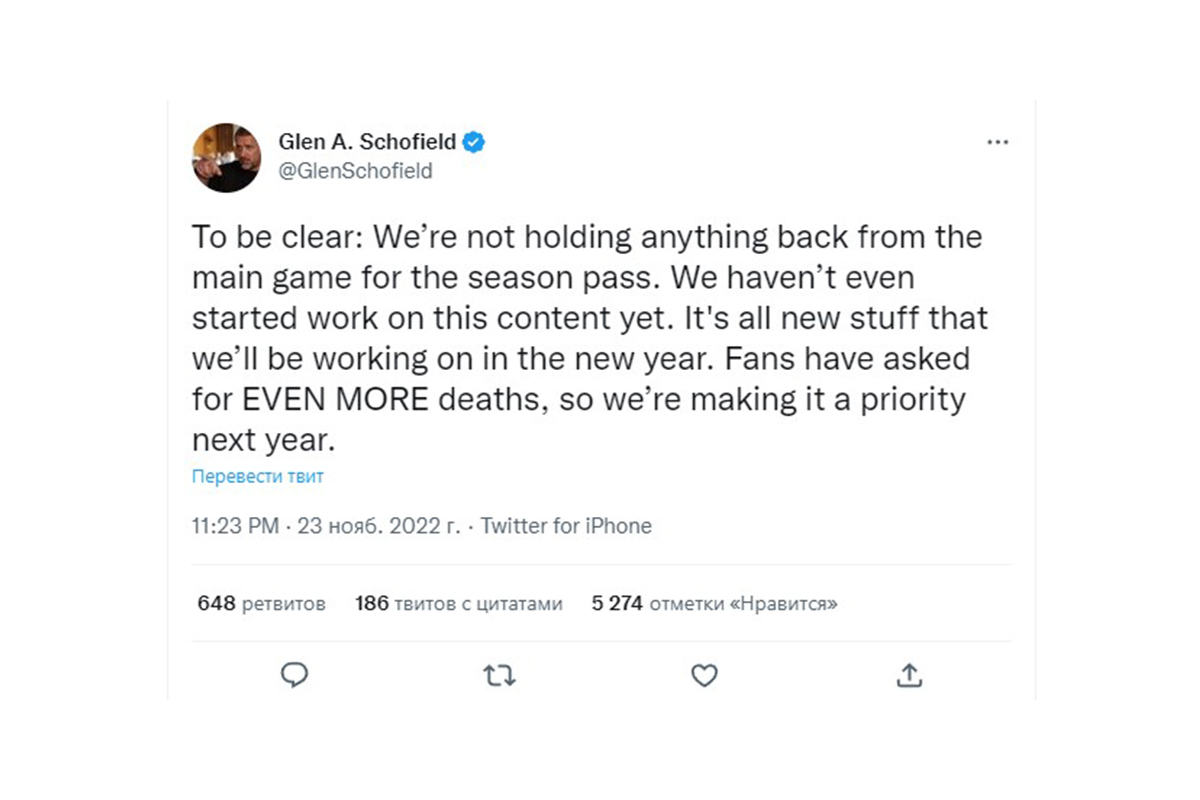
Task: Open the @GlenSchofield handle link
Action: pyautogui.click(x=355, y=171)
